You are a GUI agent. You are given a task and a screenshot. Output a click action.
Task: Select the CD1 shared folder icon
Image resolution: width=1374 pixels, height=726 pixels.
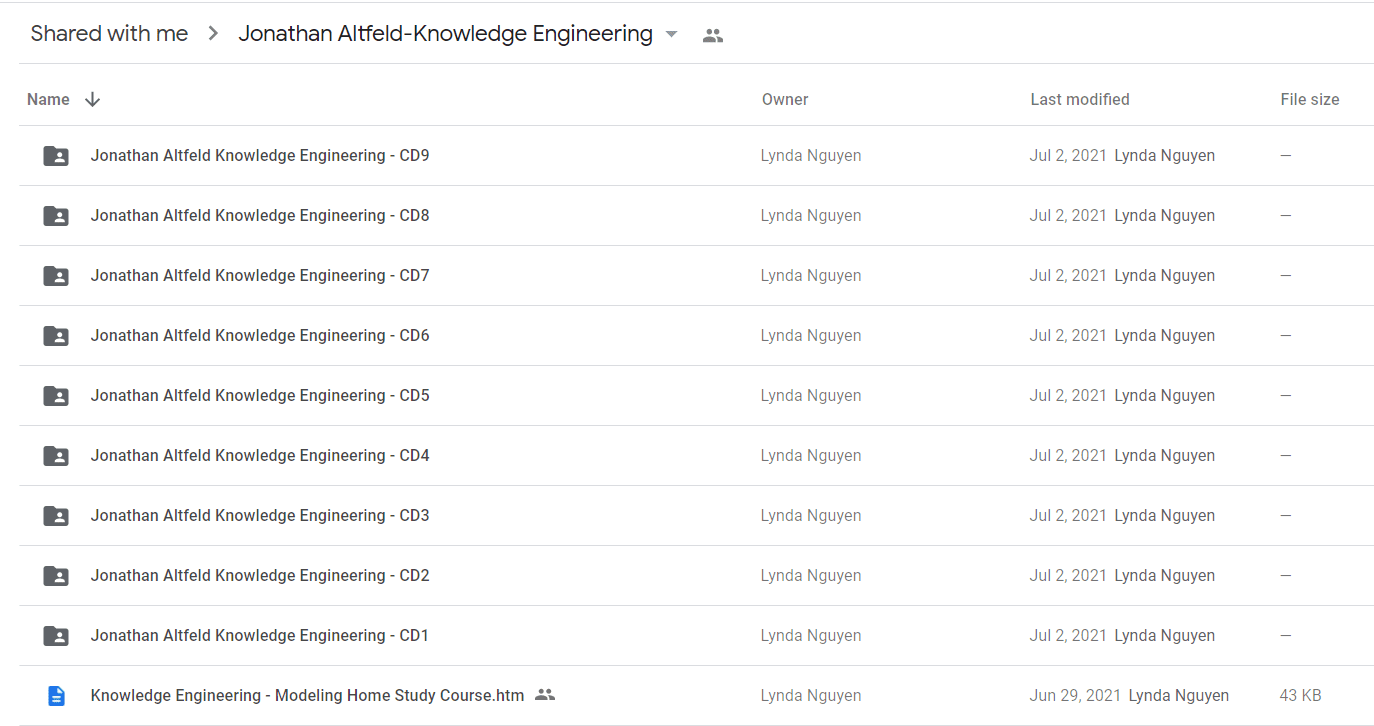(x=56, y=636)
